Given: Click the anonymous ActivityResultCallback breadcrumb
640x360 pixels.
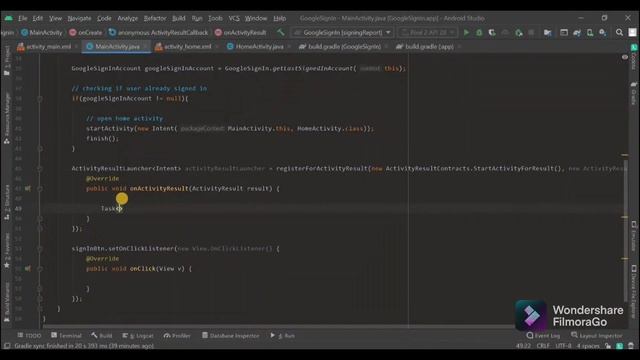Looking at the screenshot, I should 158,32.
